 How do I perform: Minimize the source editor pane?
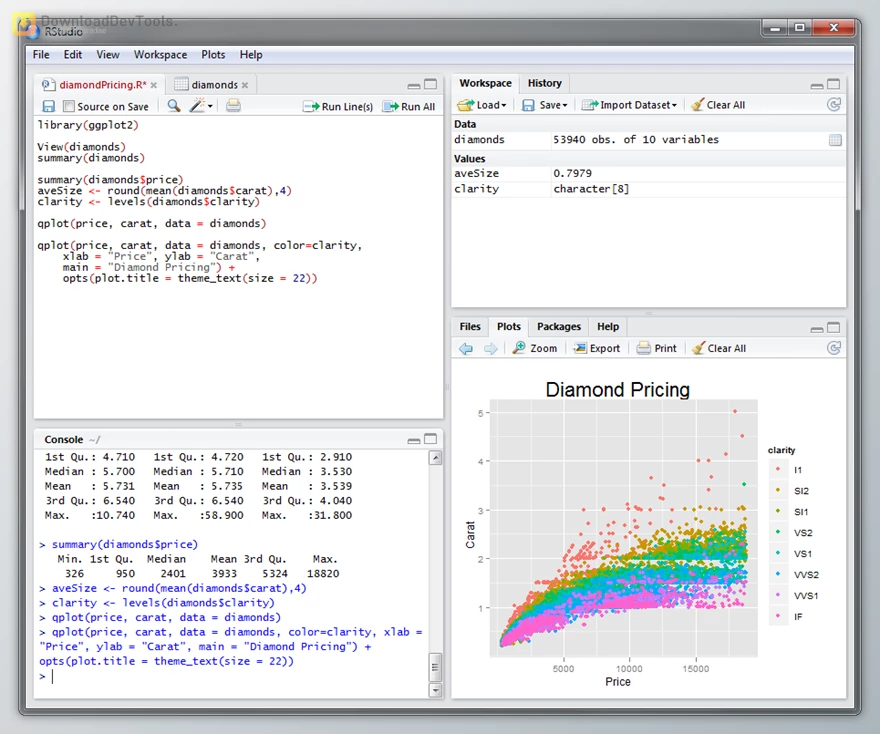tap(414, 86)
